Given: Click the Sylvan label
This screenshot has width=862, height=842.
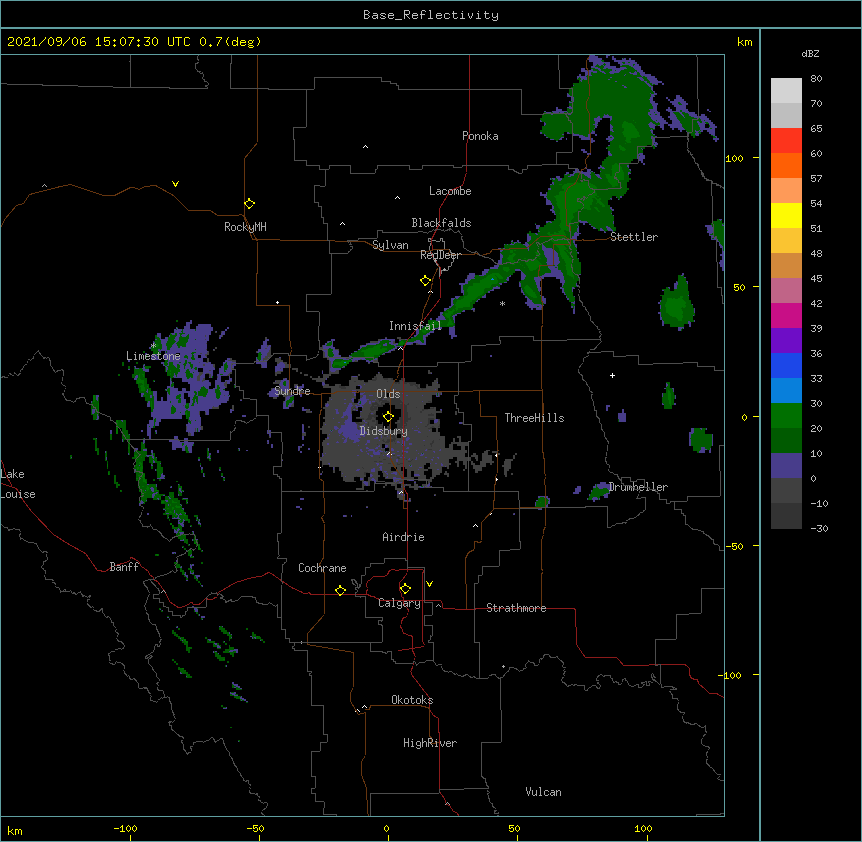Looking at the screenshot, I should pyautogui.click(x=390, y=245).
